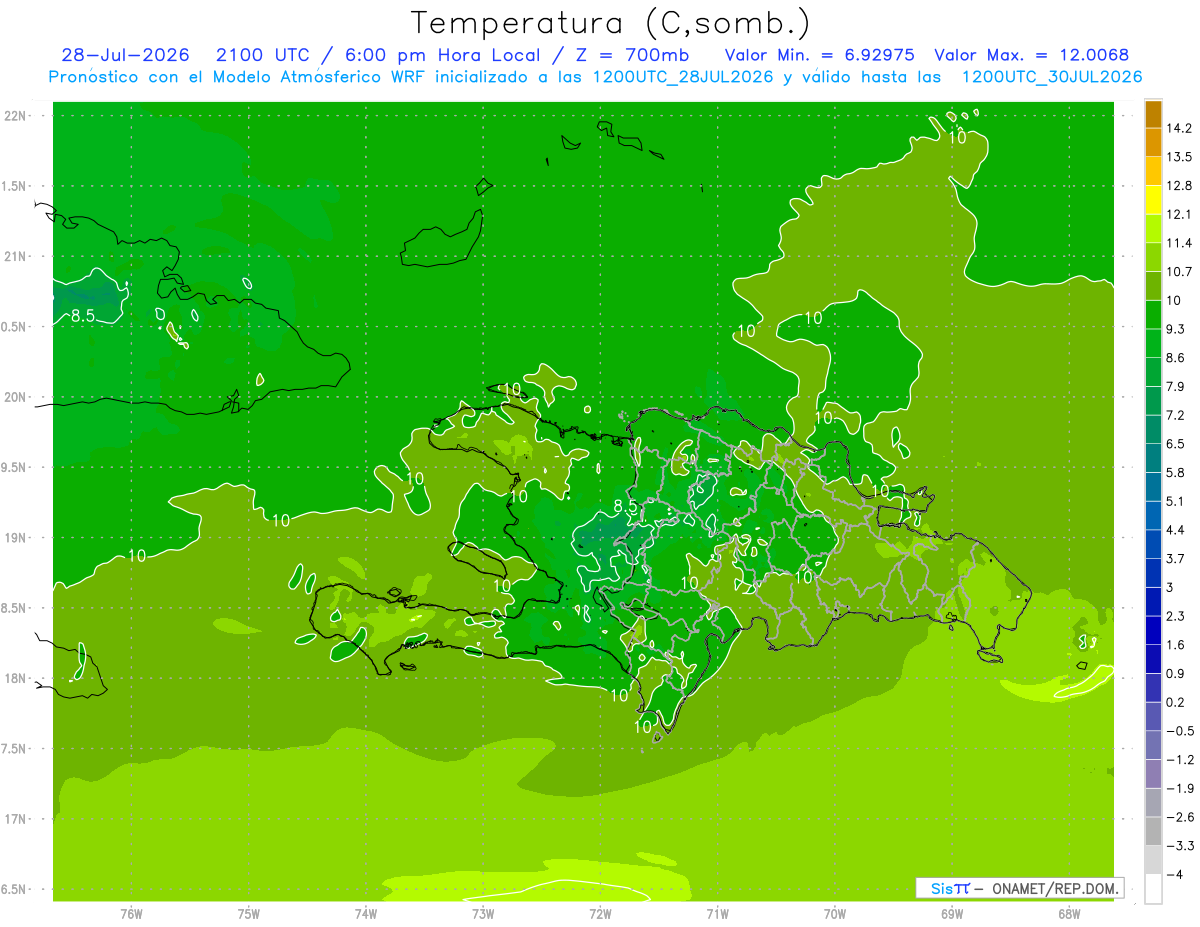Click the '21N' latitude axis label
The height and width of the screenshot is (927, 1200).
coord(16,256)
